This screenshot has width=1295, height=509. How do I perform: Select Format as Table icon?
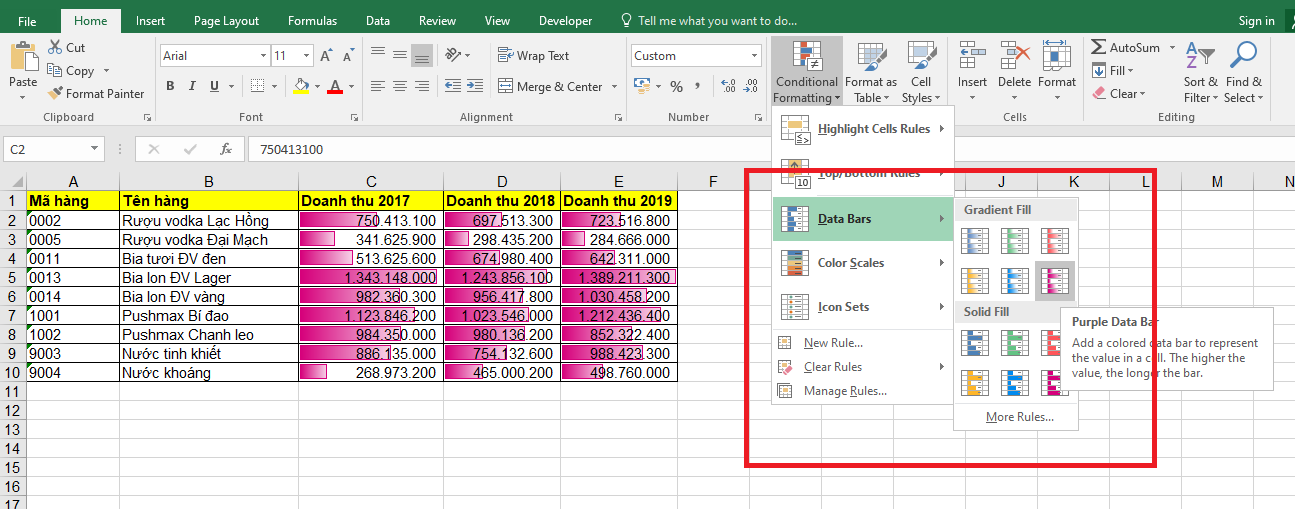(870, 58)
